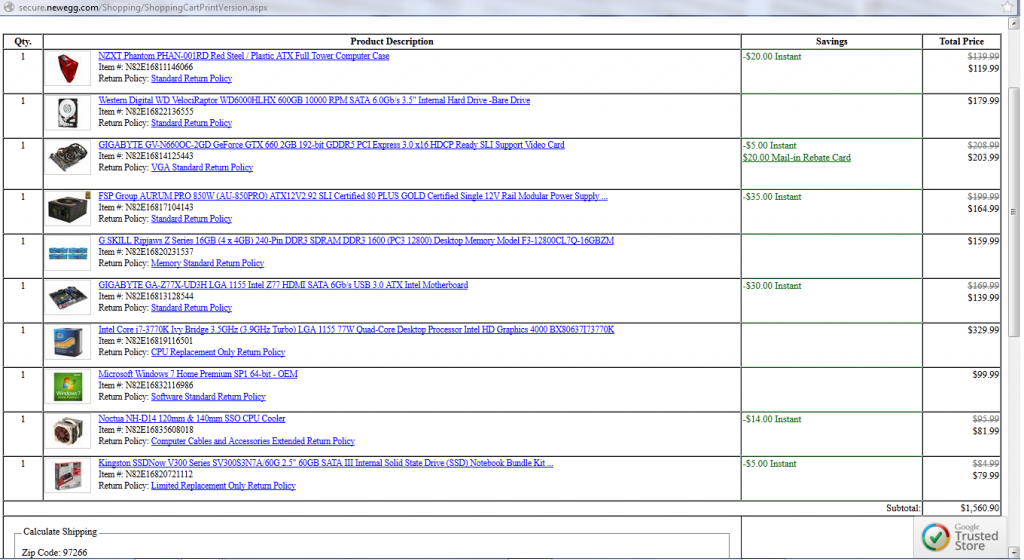Open Computer Cables and Accessories Extended Return Policy
The image size is (1024, 560).
tap(253, 441)
